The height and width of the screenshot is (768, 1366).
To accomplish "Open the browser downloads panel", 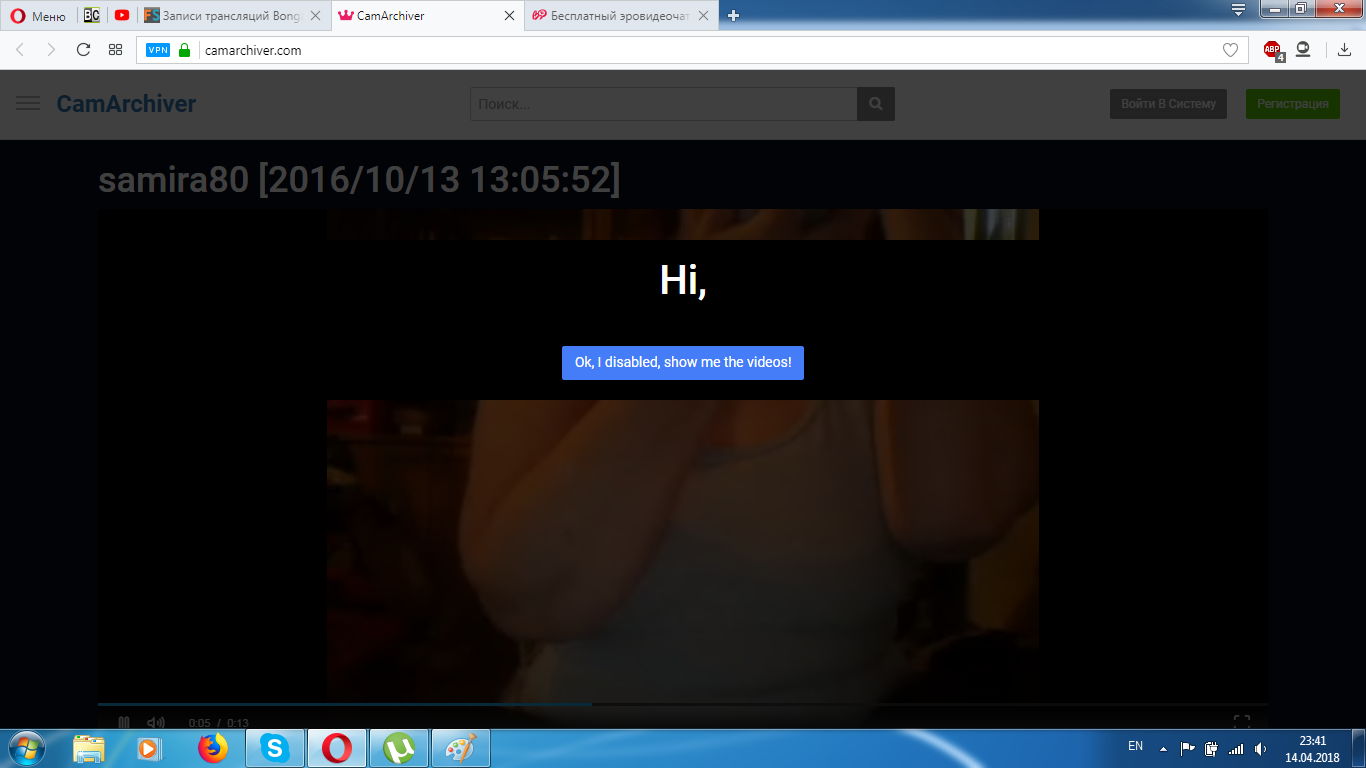I will (1344, 50).
